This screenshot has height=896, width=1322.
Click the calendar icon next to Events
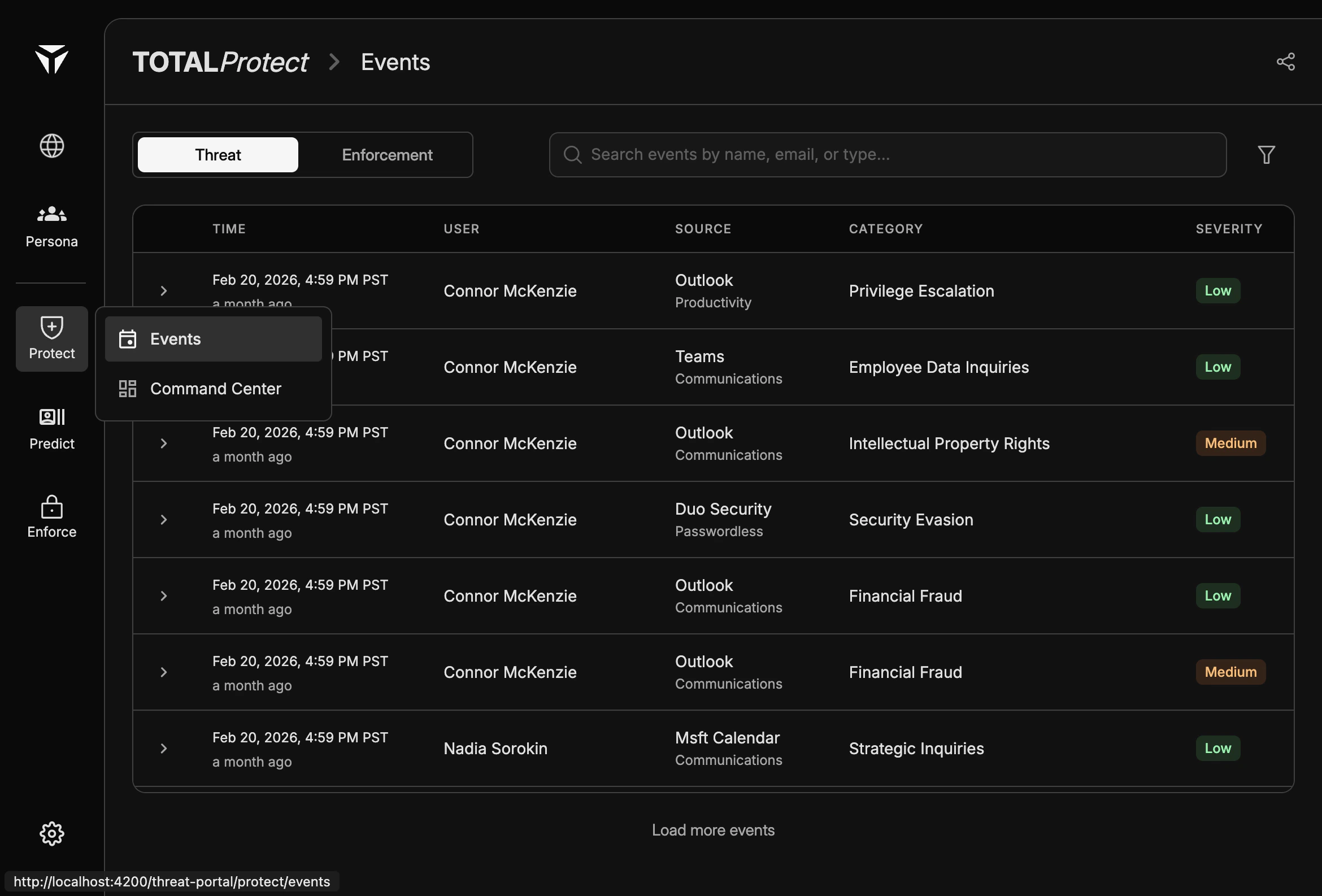tap(128, 338)
